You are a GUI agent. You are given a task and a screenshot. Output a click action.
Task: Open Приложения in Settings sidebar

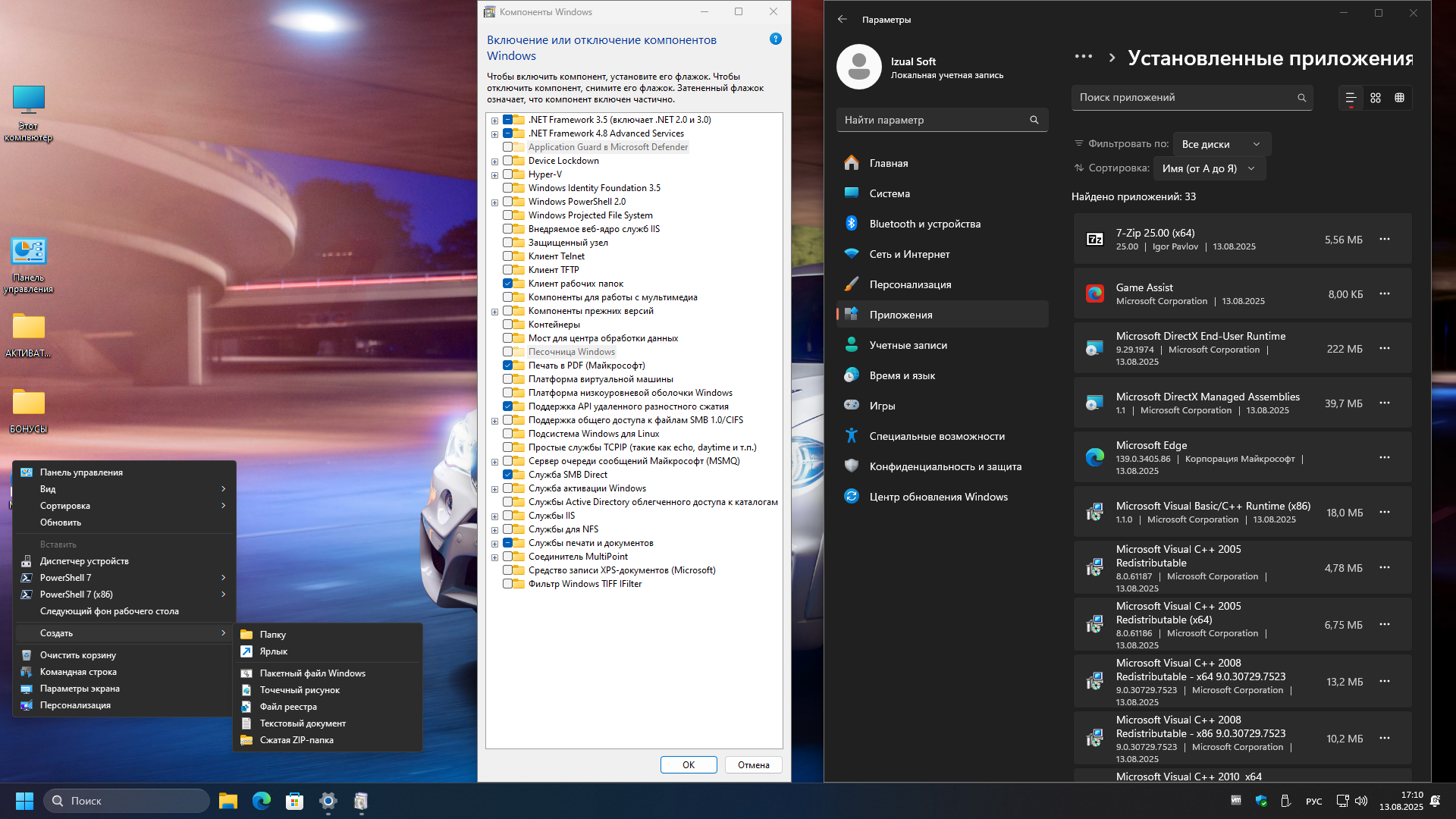coord(942,315)
